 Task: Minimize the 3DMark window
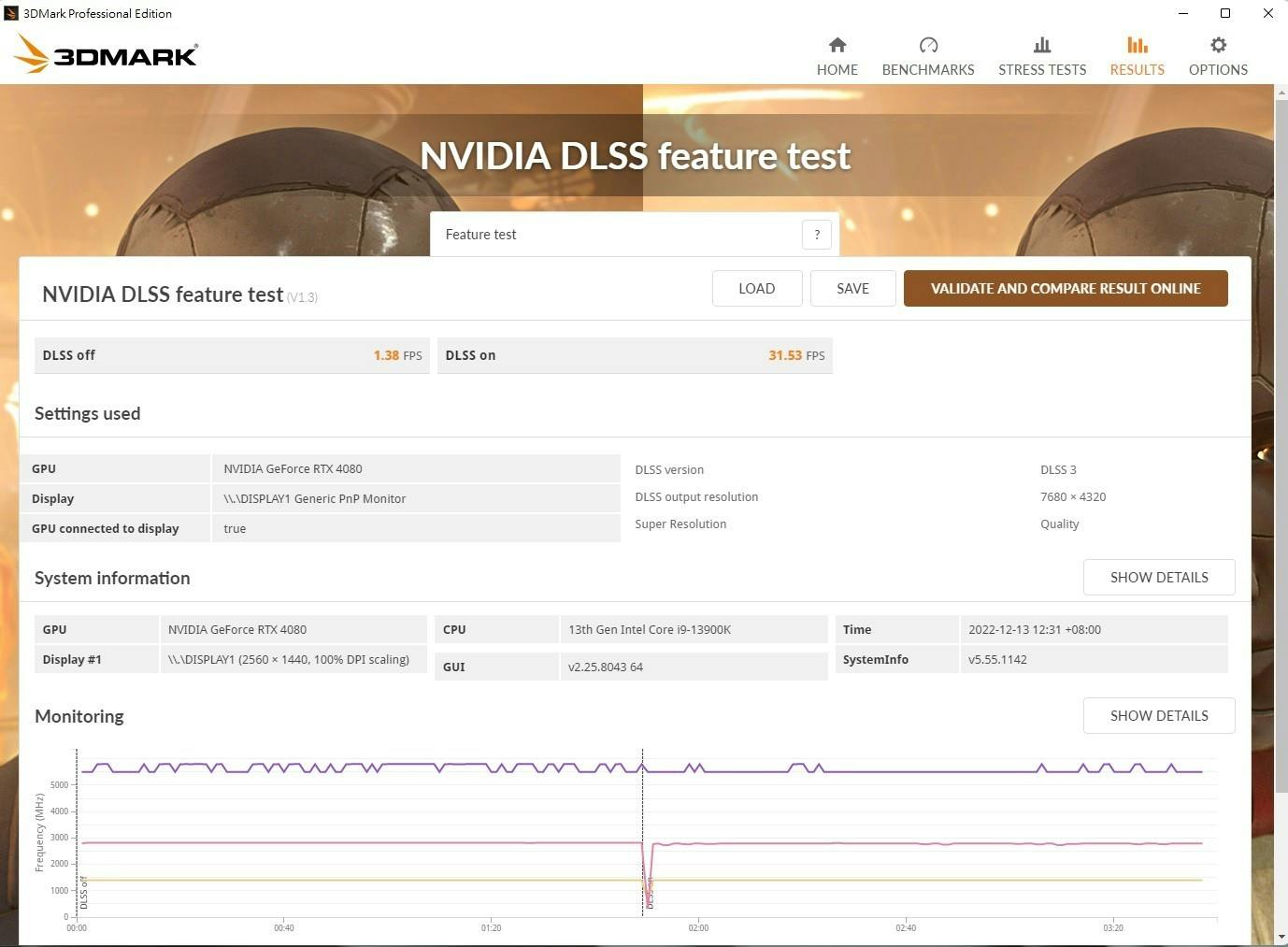click(1183, 13)
